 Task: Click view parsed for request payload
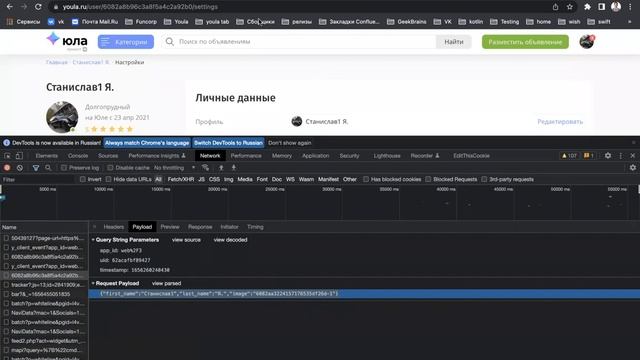pos(166,283)
